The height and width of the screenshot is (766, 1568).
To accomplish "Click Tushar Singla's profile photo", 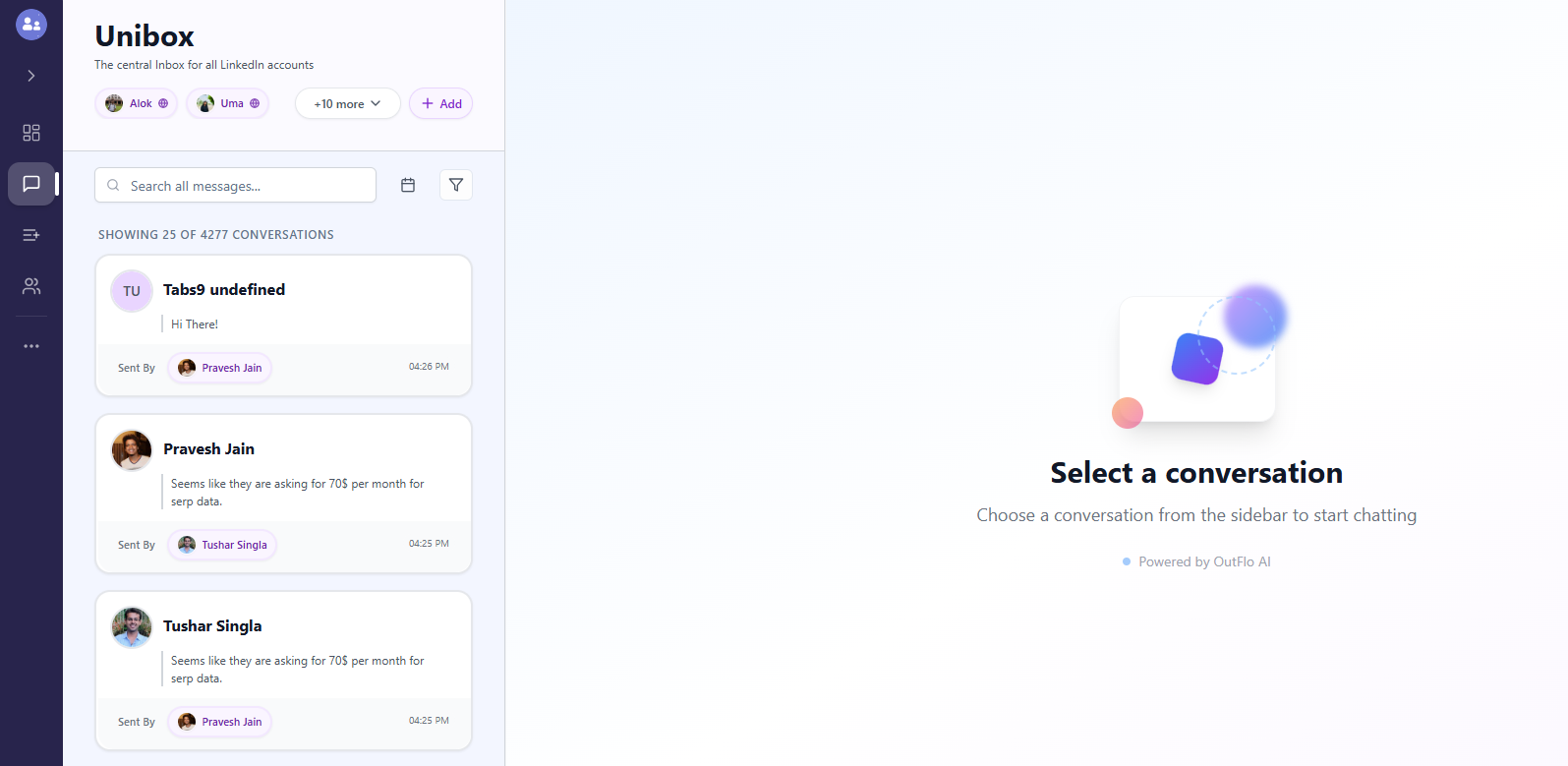I will [132, 627].
